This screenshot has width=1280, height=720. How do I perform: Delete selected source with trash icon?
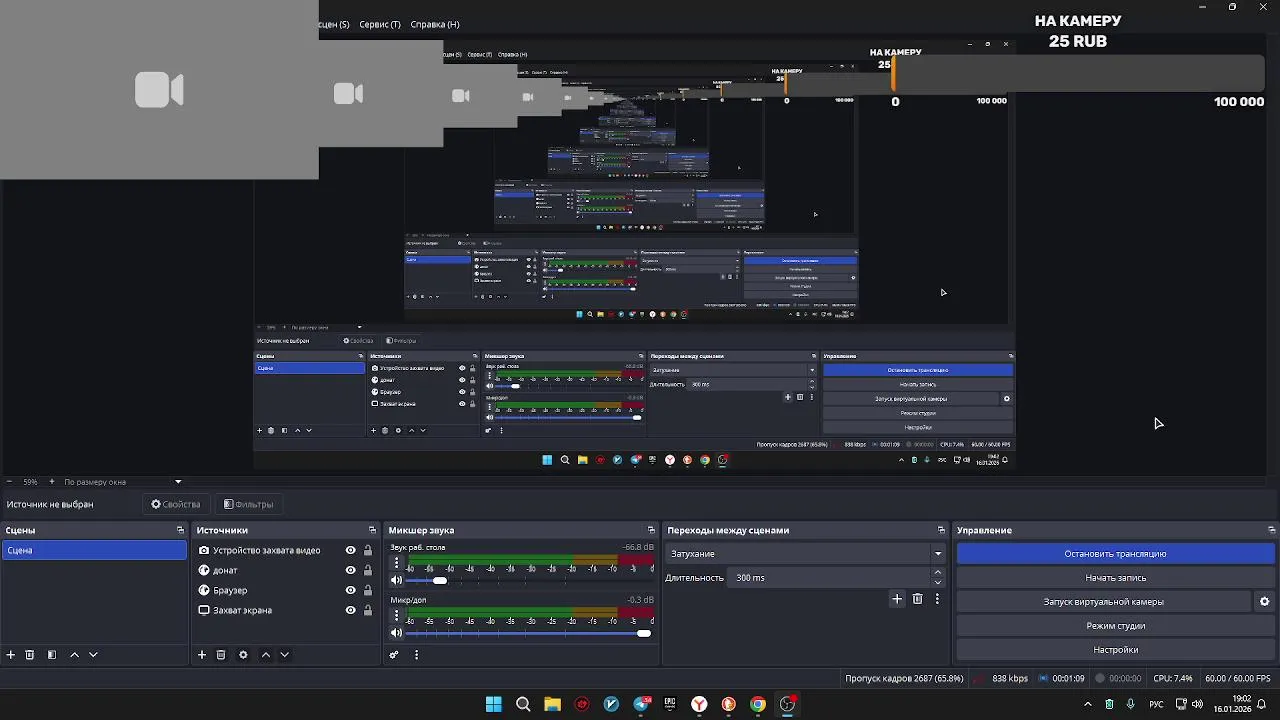221,655
